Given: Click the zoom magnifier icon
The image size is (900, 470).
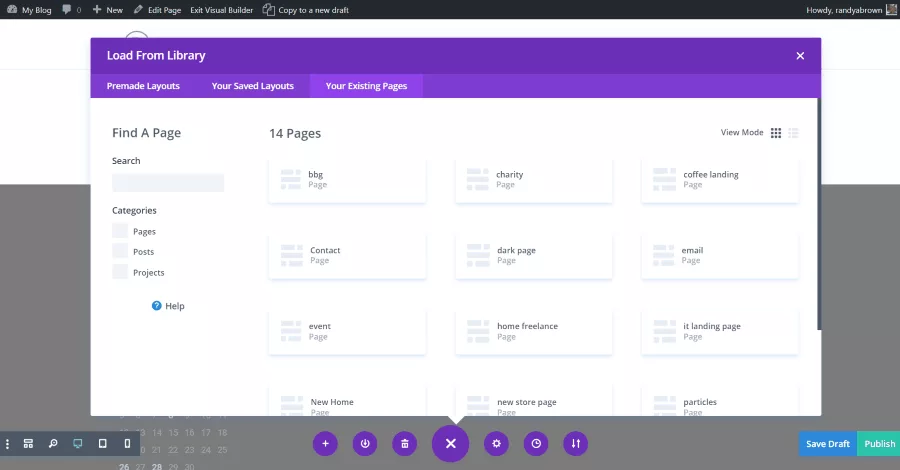Looking at the screenshot, I should [53, 444].
